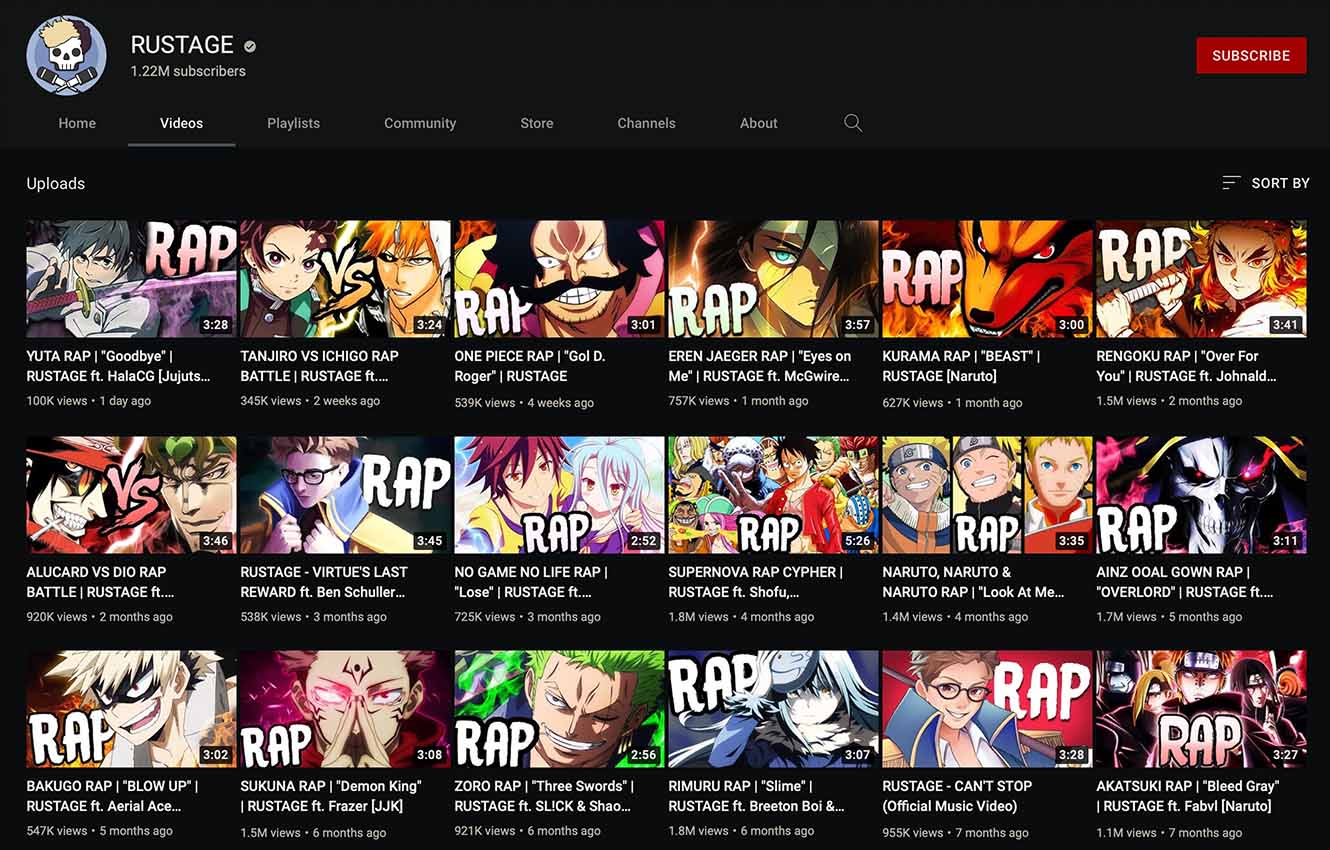Open the NO GAME NO LIFE RAP thumbnail

coord(559,495)
